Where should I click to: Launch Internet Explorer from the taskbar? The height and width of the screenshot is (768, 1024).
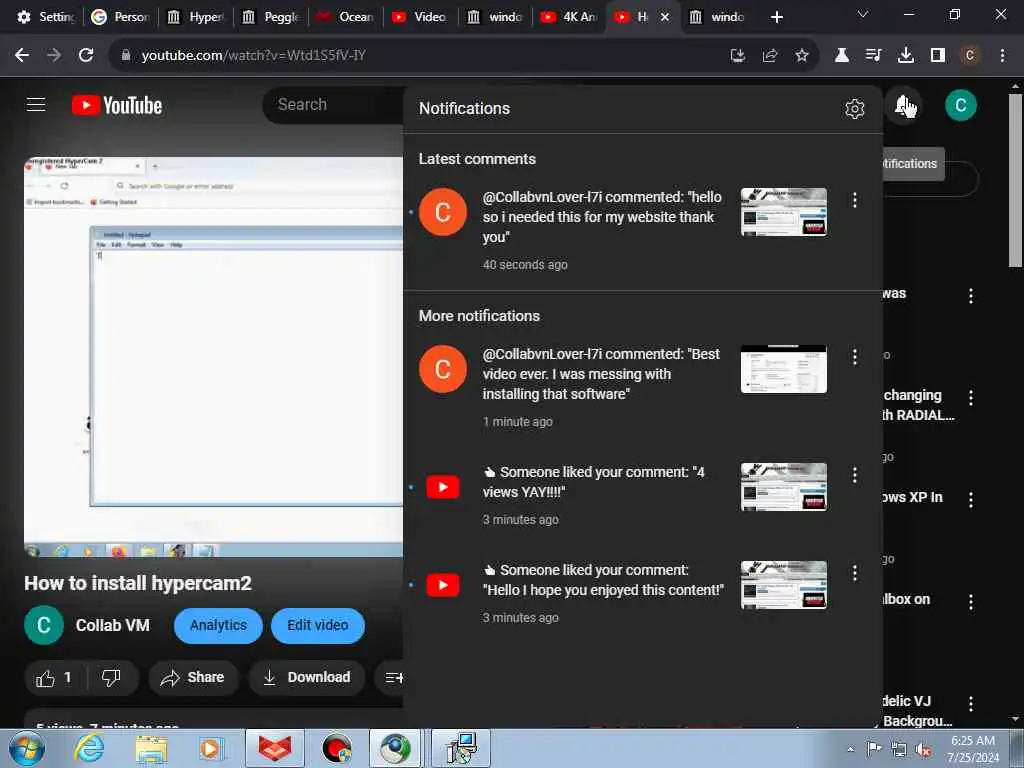point(89,748)
